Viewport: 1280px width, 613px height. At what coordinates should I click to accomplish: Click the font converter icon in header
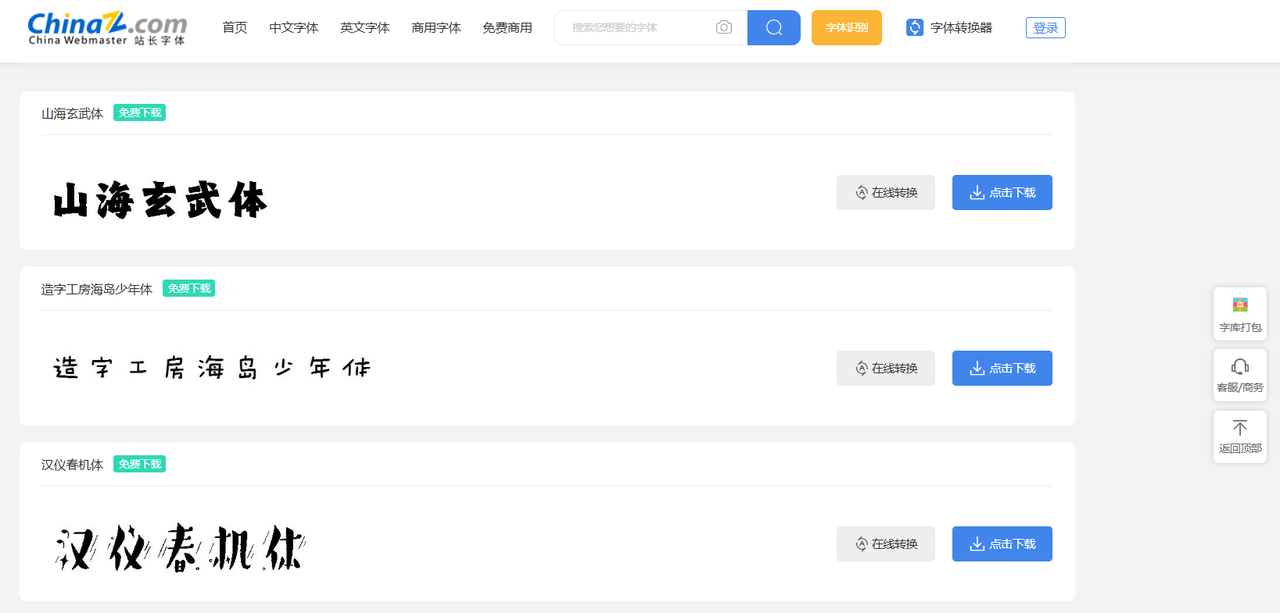(x=914, y=28)
